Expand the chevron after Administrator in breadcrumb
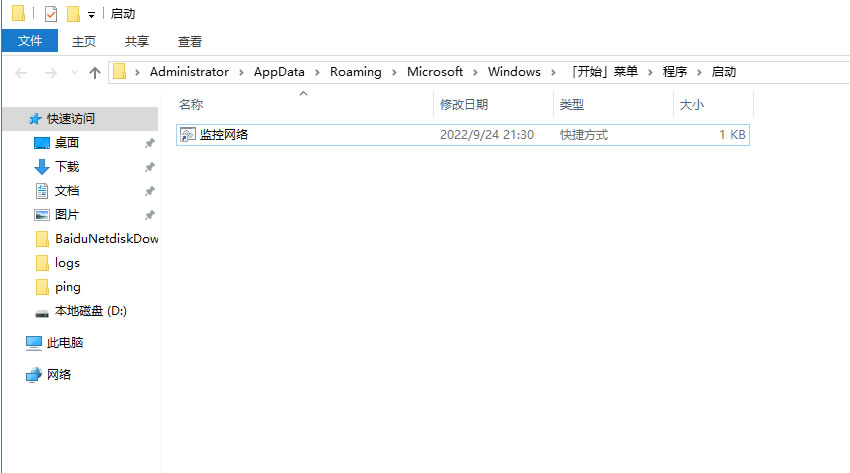The height and width of the screenshot is (473, 850). (241, 72)
